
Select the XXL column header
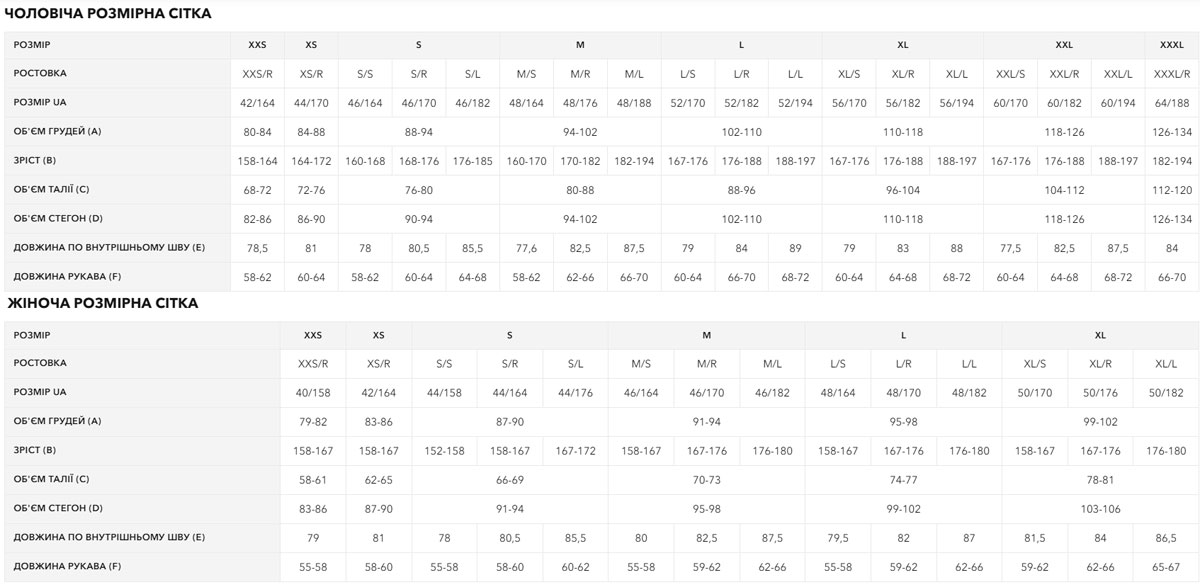[1064, 45]
